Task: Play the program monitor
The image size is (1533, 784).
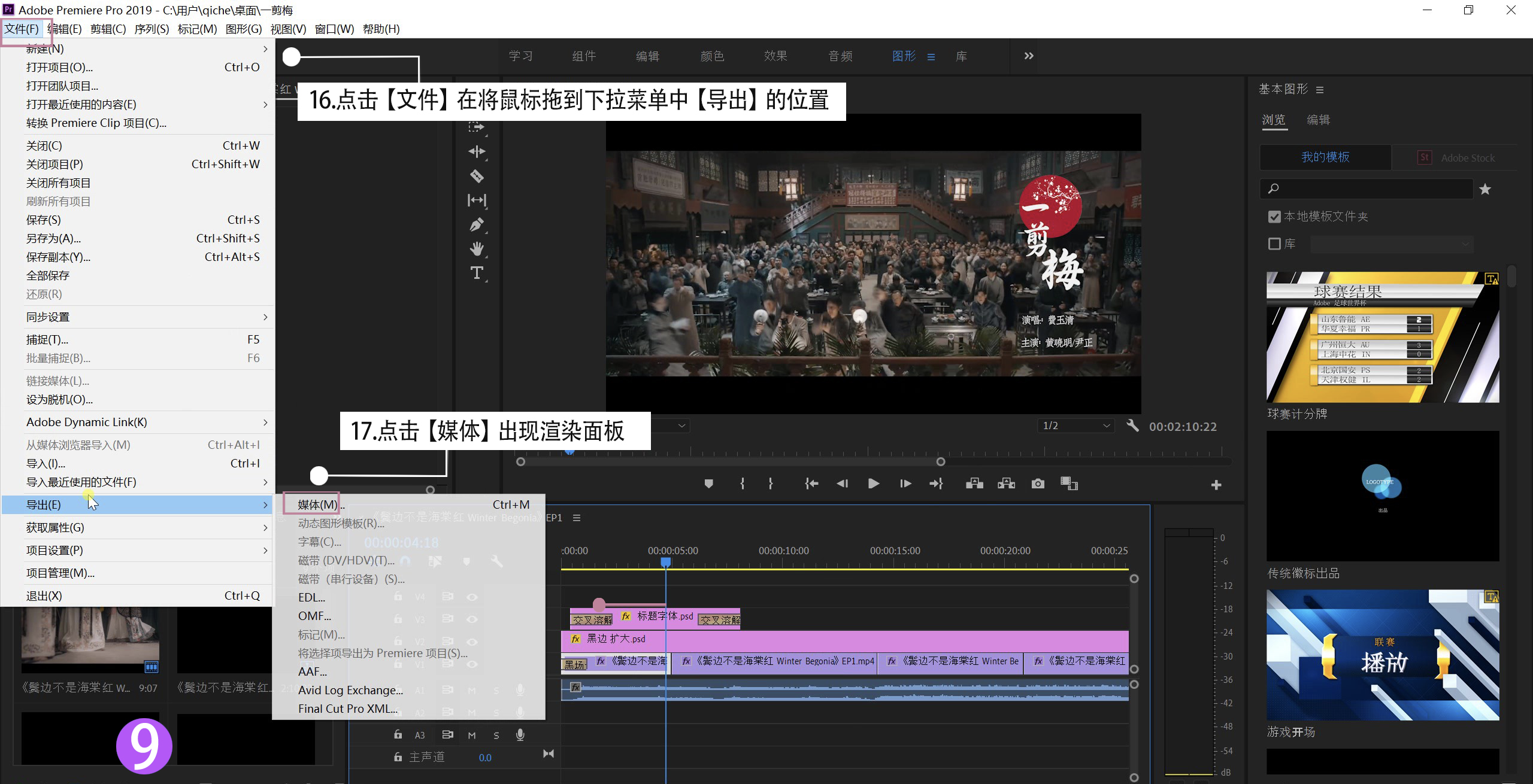Action: pos(874,484)
